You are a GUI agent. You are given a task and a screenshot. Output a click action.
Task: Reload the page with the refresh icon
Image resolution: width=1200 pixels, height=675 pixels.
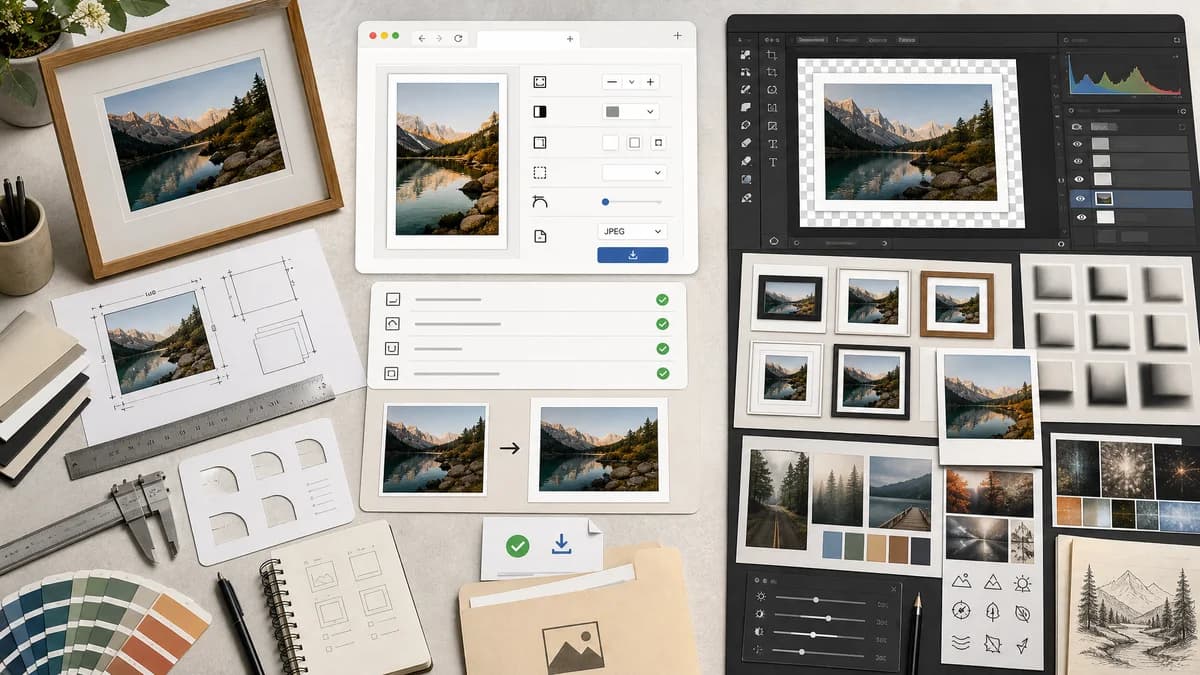[x=459, y=38]
